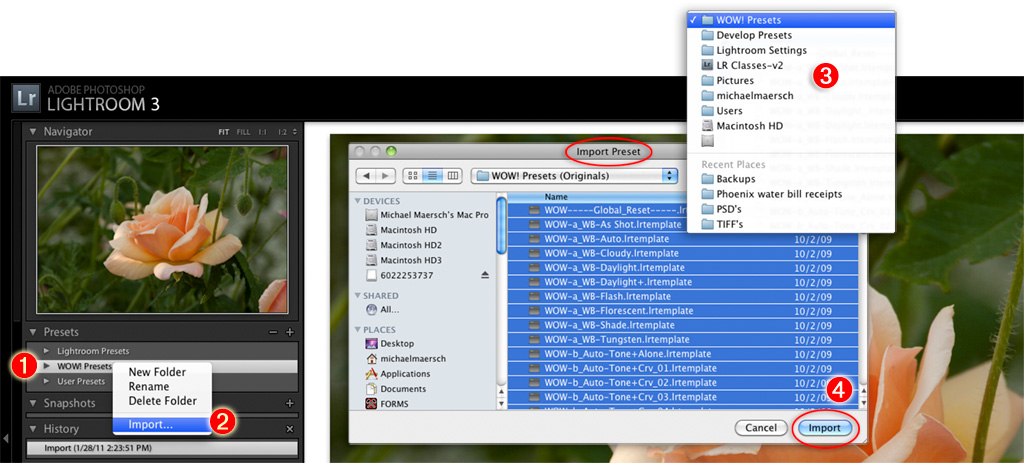Switch dialog to list view
Viewport: 1024px width, 463px height.
(x=432, y=176)
